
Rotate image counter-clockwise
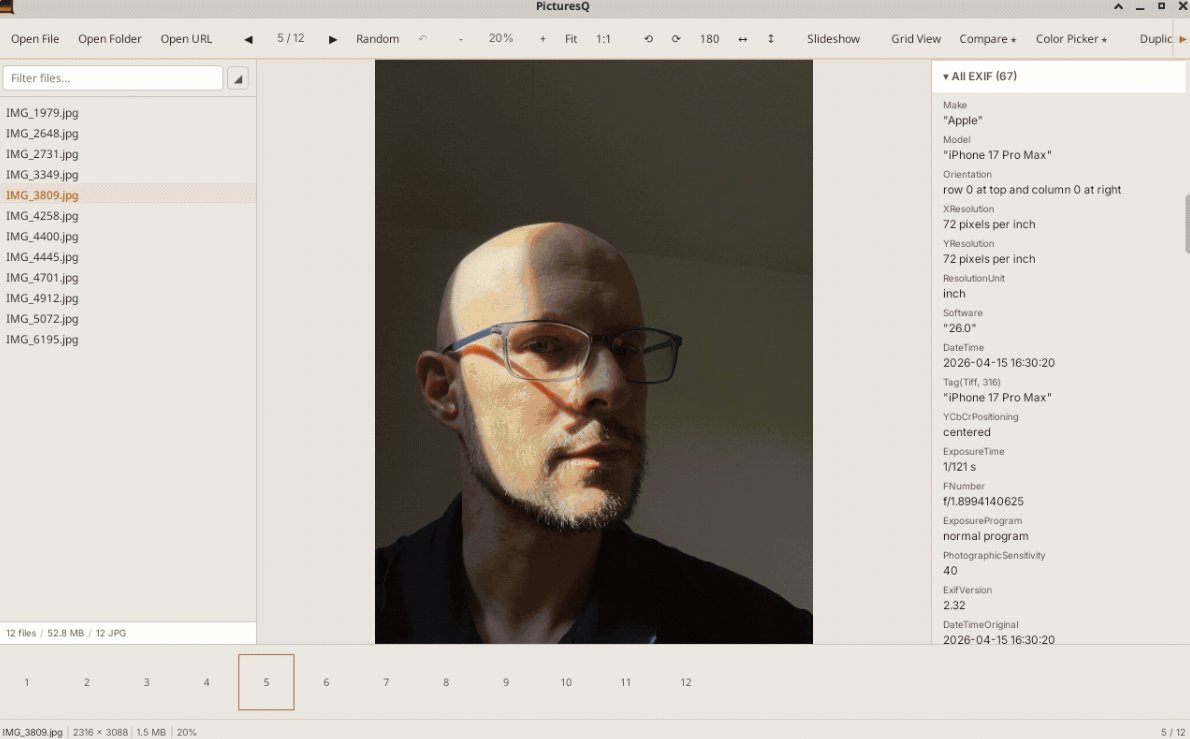(x=648, y=39)
